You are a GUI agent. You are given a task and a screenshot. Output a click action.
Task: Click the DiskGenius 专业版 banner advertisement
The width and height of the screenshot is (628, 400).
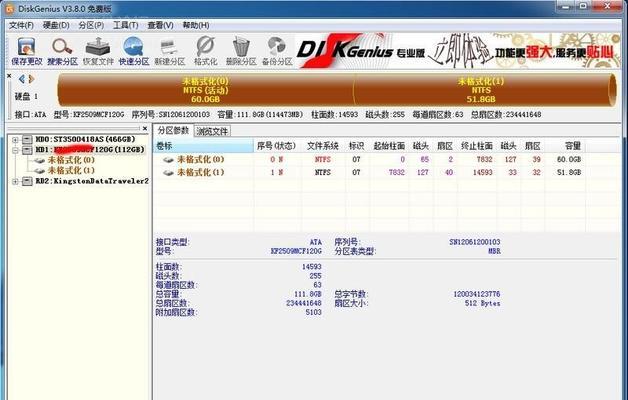457,51
